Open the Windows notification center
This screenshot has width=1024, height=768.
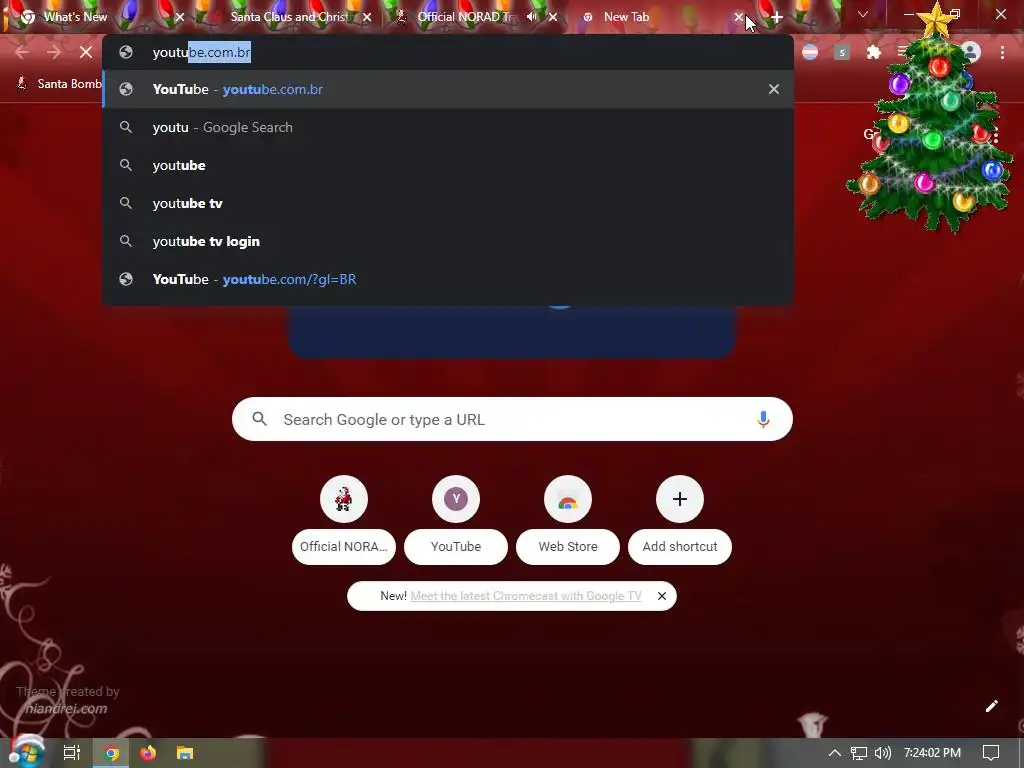[991, 753]
